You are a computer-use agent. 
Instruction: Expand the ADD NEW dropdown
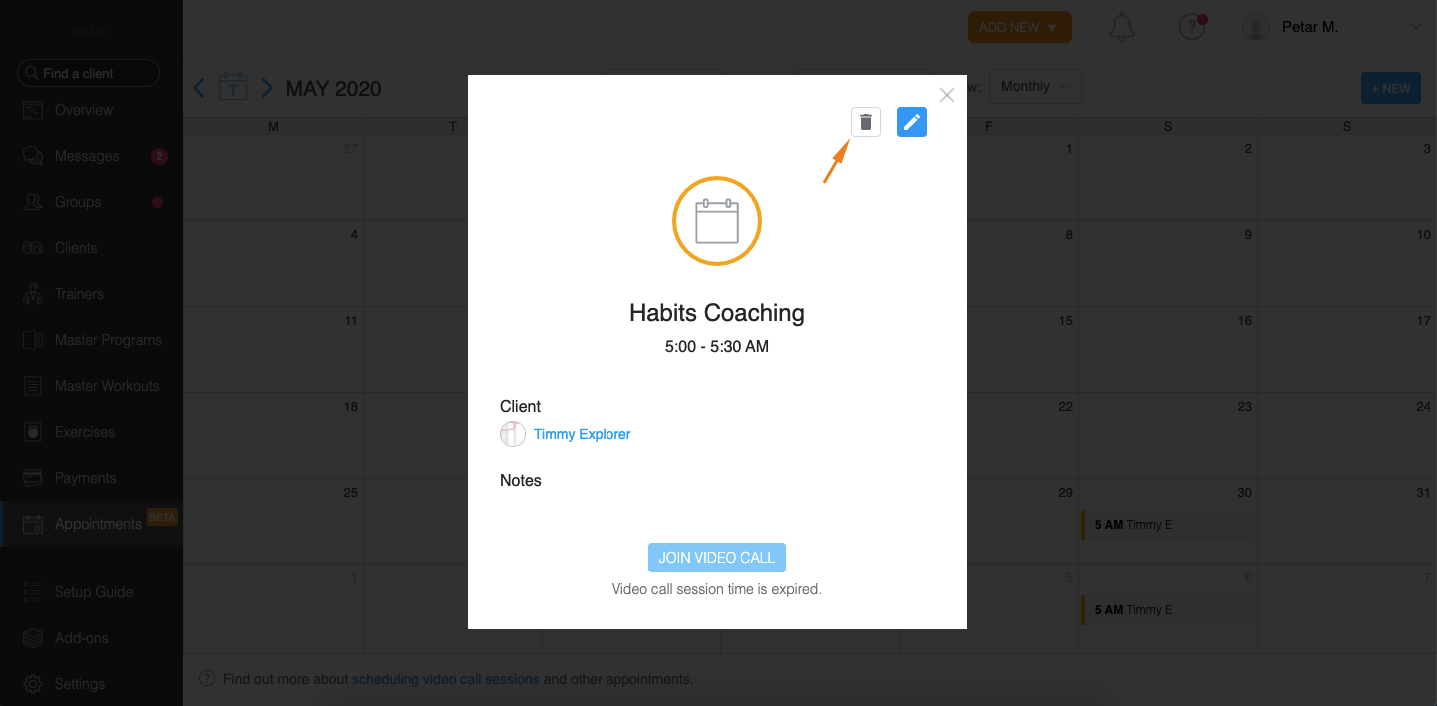coord(1020,28)
